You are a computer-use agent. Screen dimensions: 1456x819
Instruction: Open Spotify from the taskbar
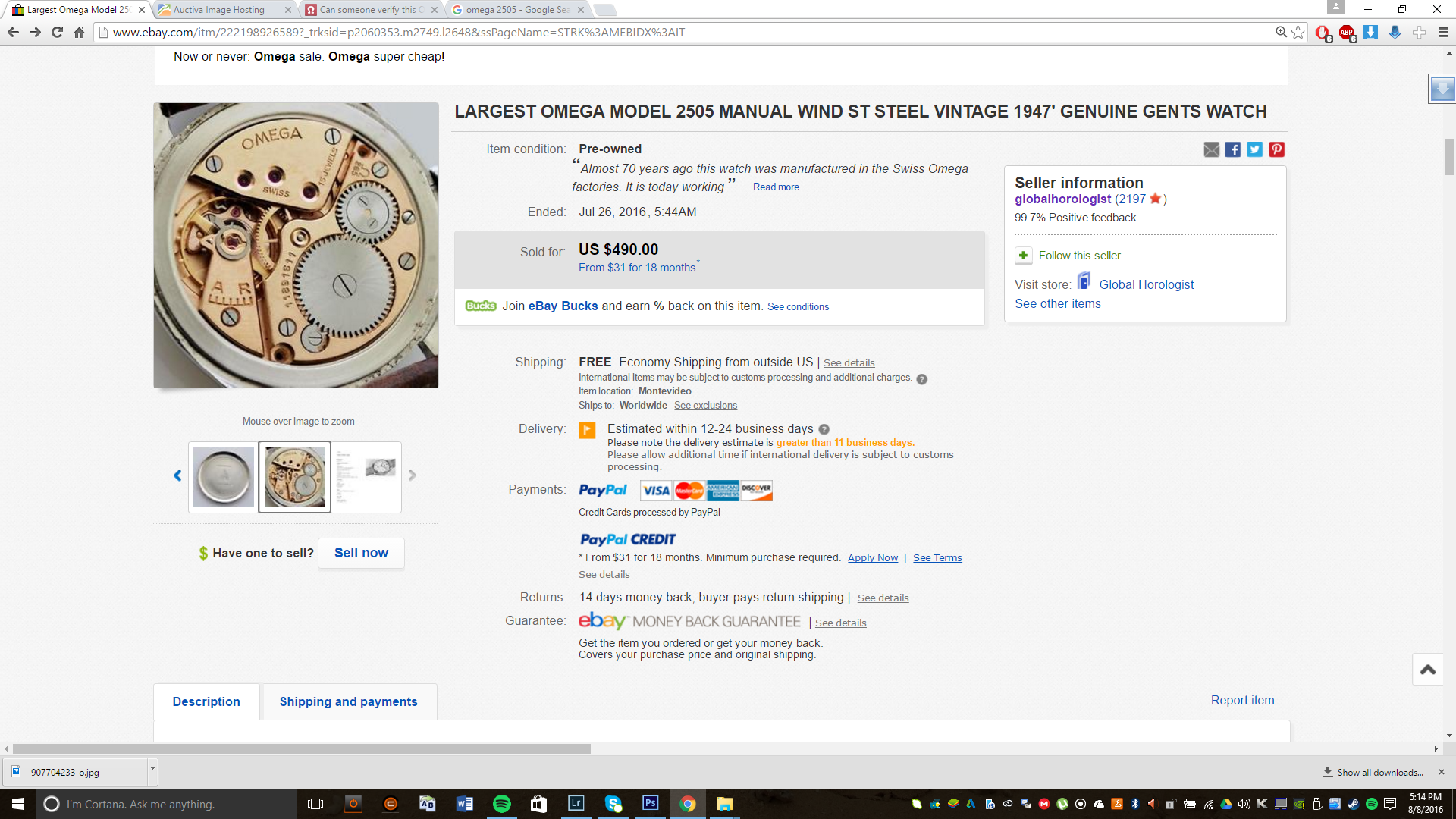click(x=502, y=804)
